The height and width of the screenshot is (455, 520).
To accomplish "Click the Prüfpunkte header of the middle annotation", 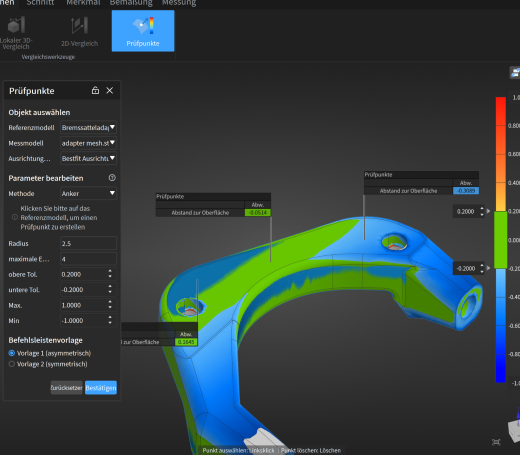I will click(213, 196).
